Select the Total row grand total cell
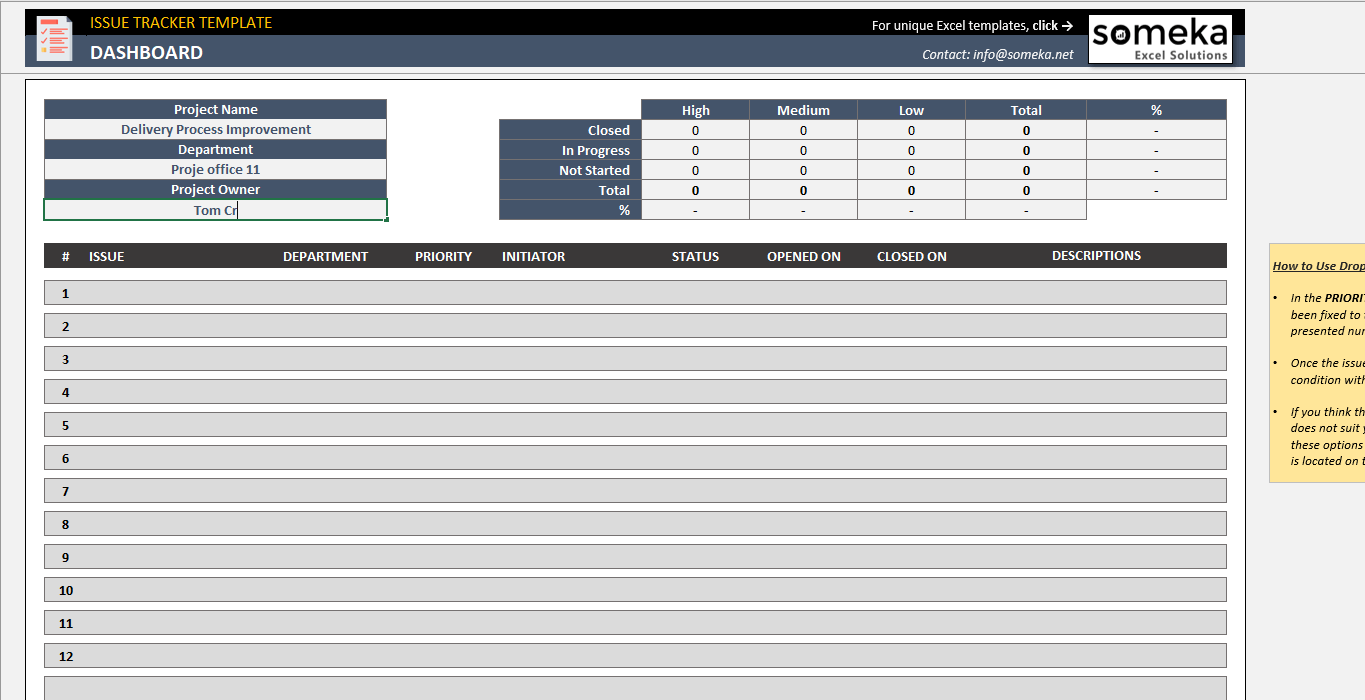 point(1026,190)
